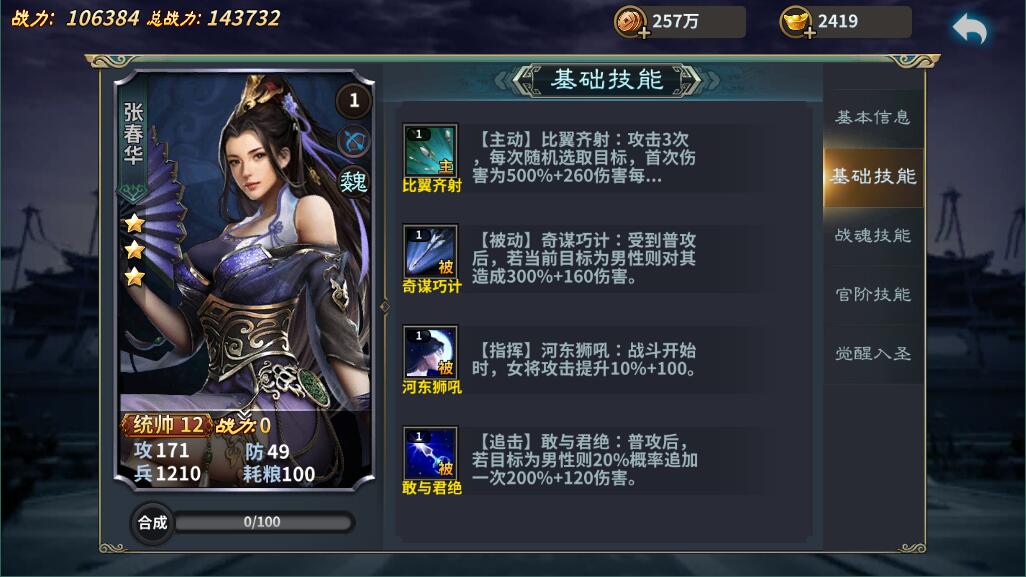Image resolution: width=1026 pixels, height=577 pixels.
Task: Open the 战魂技能 tab
Action: pos(873,236)
